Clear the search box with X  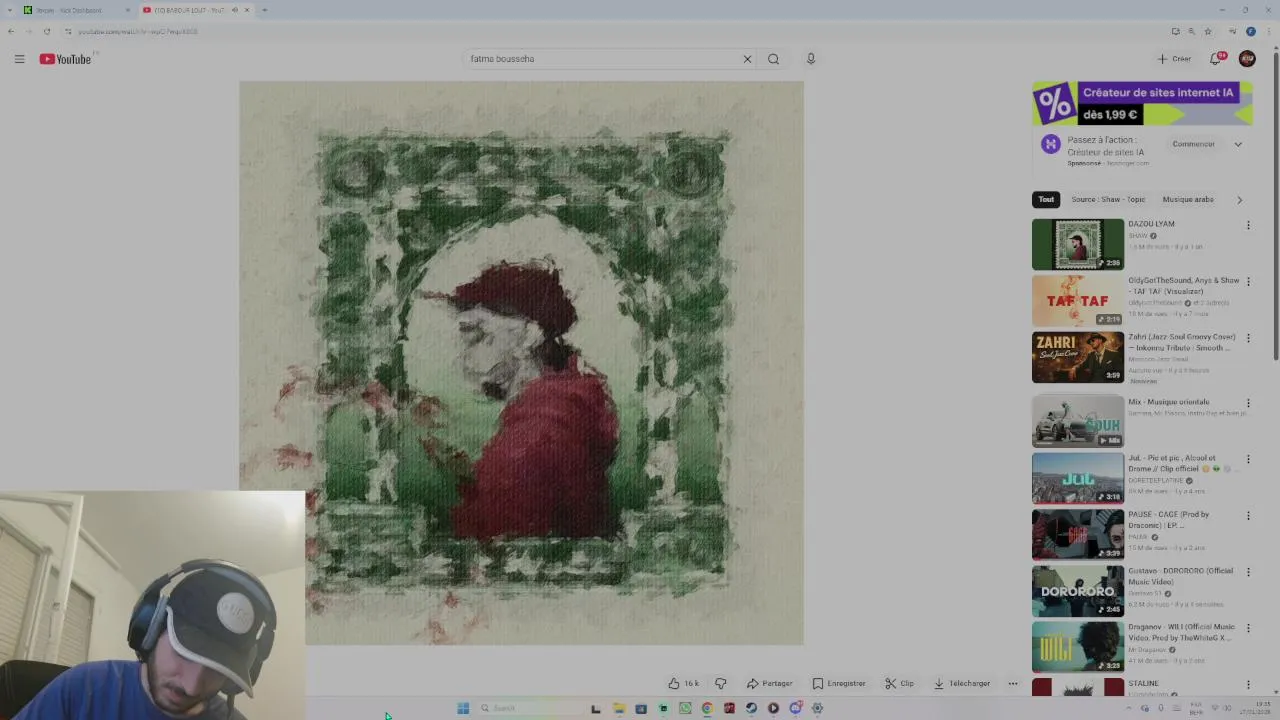747,59
